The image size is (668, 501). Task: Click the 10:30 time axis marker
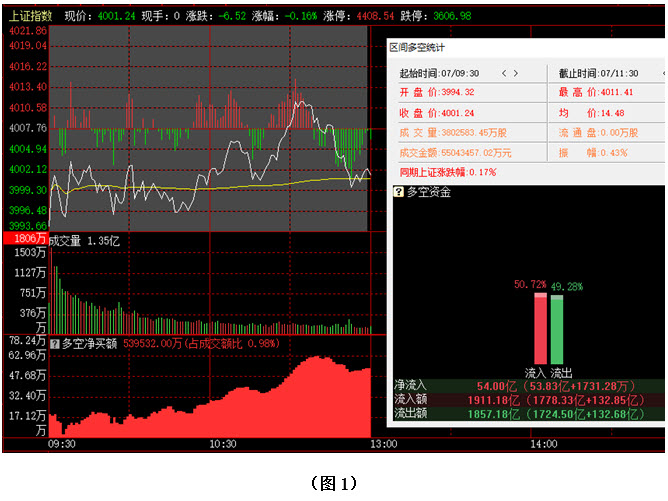[x=223, y=444]
